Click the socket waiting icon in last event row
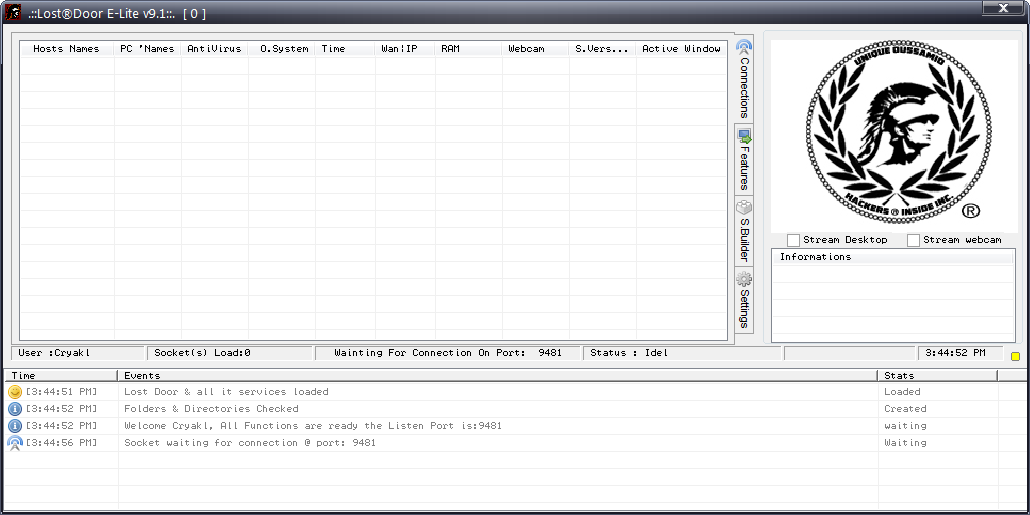 (14, 443)
